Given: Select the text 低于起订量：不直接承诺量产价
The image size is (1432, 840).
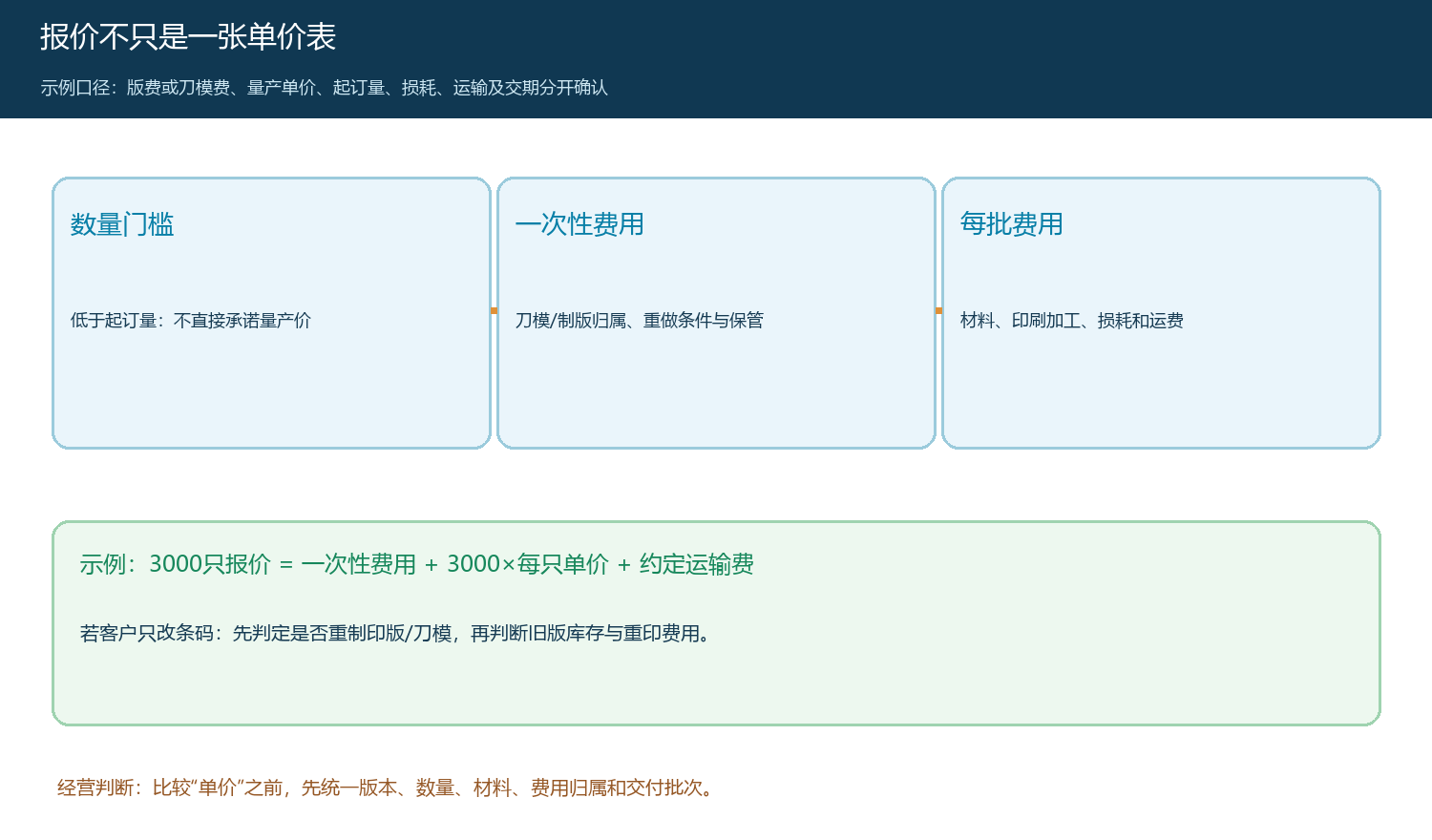Looking at the screenshot, I should (x=191, y=321).
